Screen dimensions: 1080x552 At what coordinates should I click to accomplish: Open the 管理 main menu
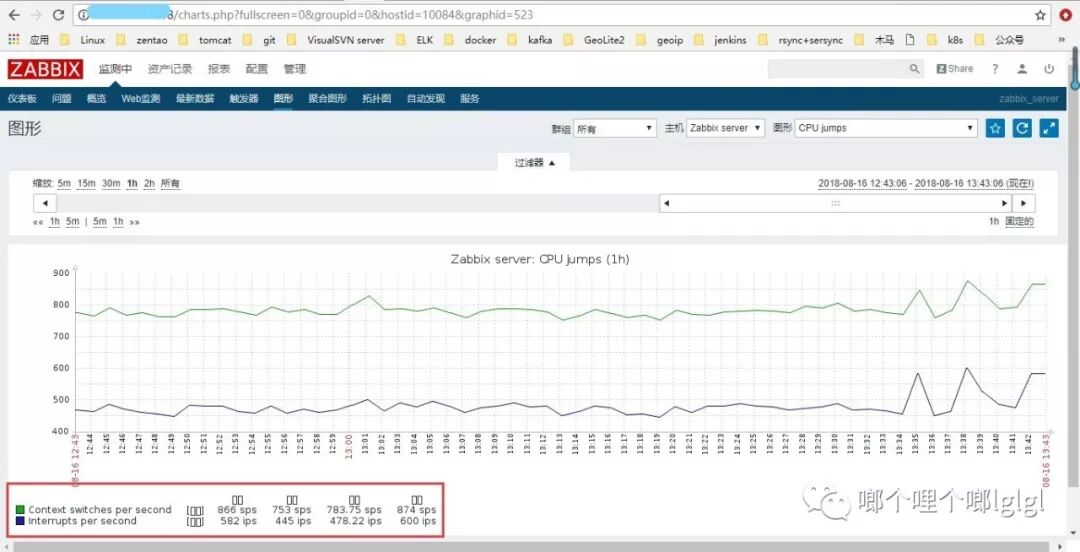[294, 69]
